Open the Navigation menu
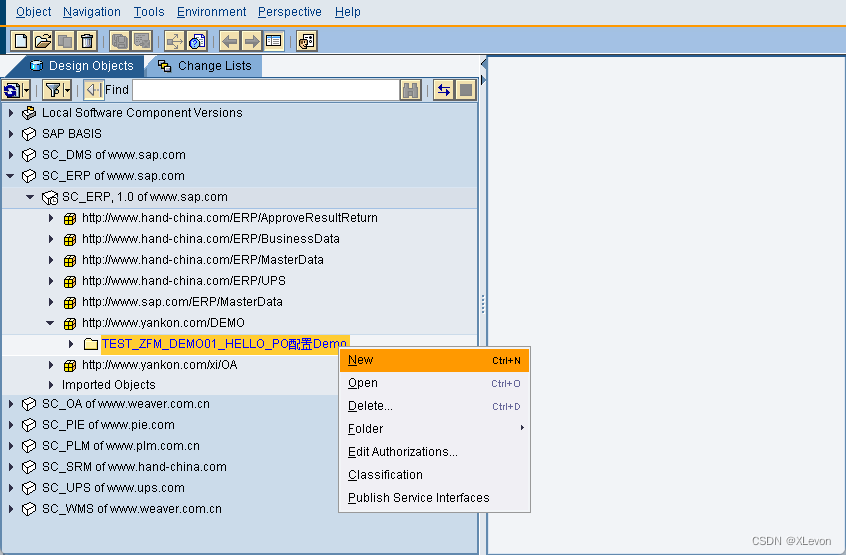Image resolution: width=846 pixels, height=555 pixels. (92, 12)
